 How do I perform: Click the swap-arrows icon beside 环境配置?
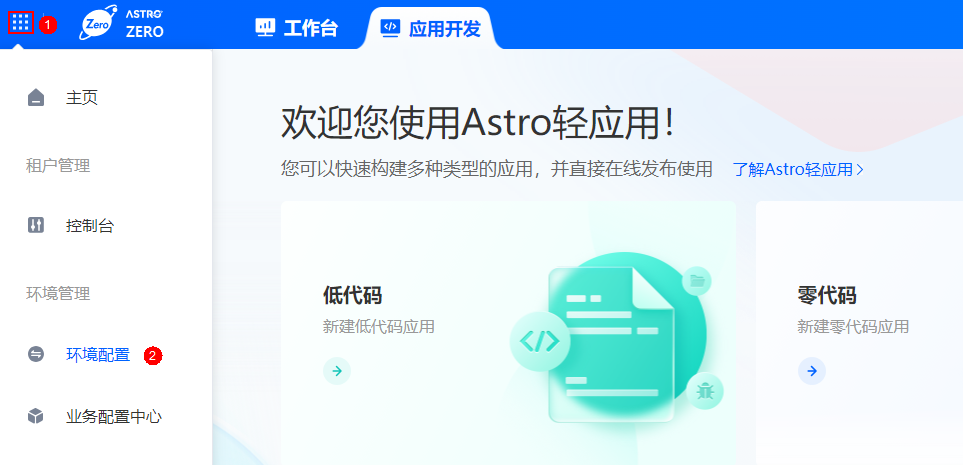pyautogui.click(x=36, y=354)
